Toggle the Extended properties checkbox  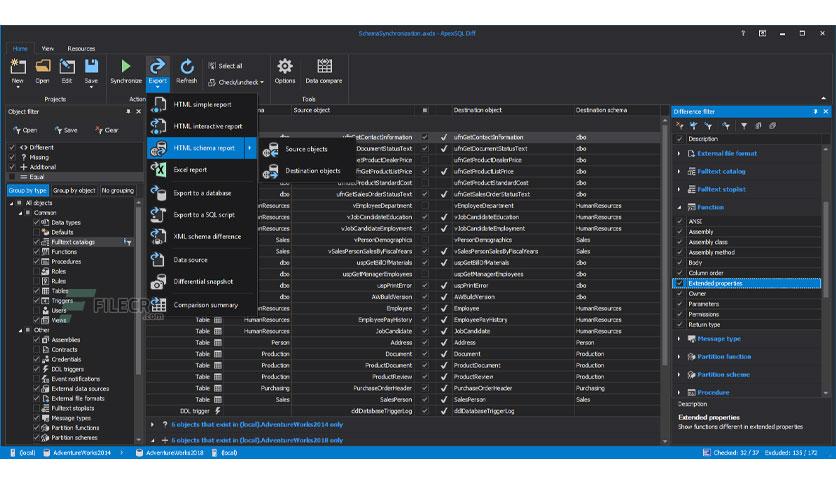[x=679, y=283]
